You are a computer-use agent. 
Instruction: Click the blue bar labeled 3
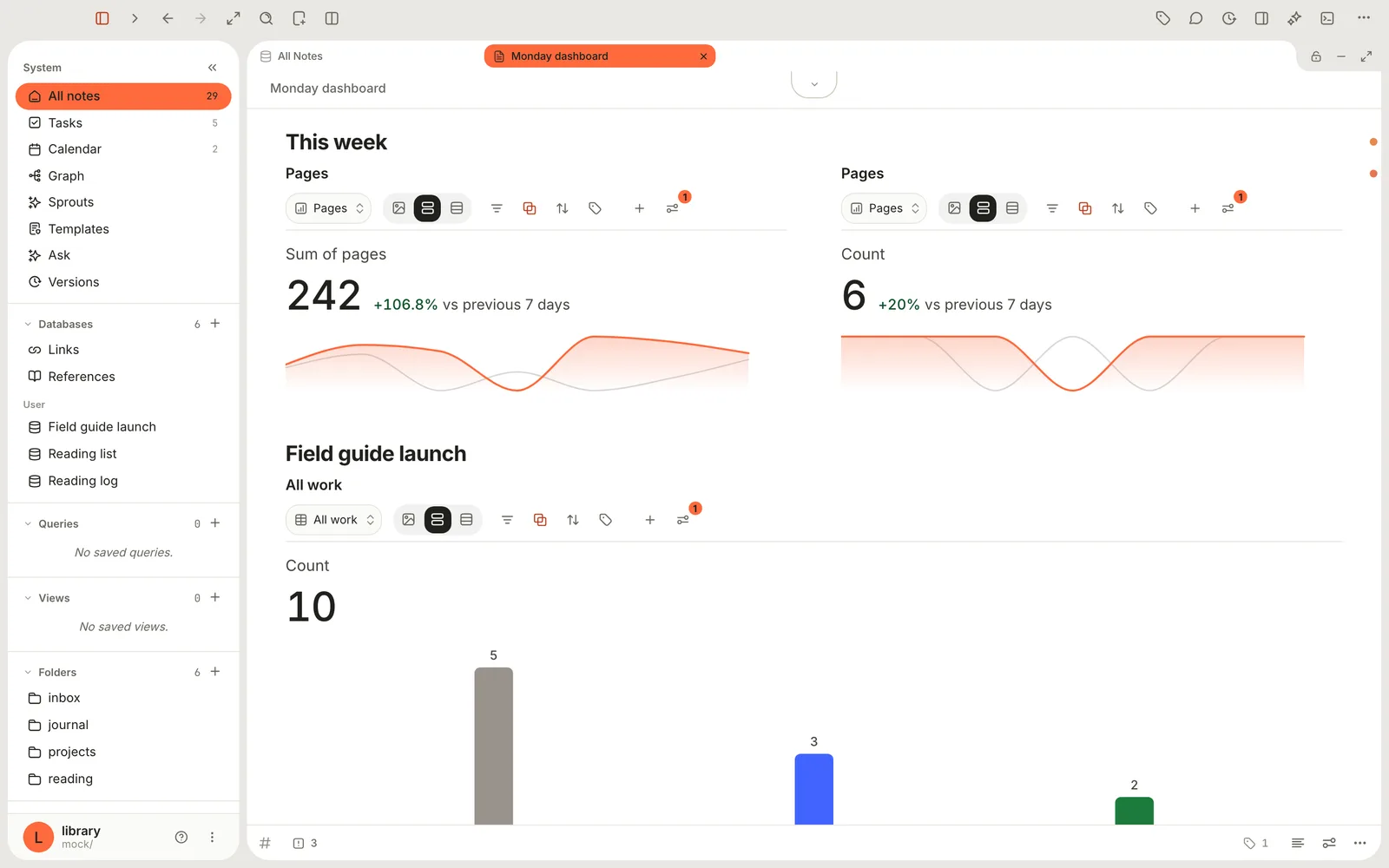tap(814, 789)
